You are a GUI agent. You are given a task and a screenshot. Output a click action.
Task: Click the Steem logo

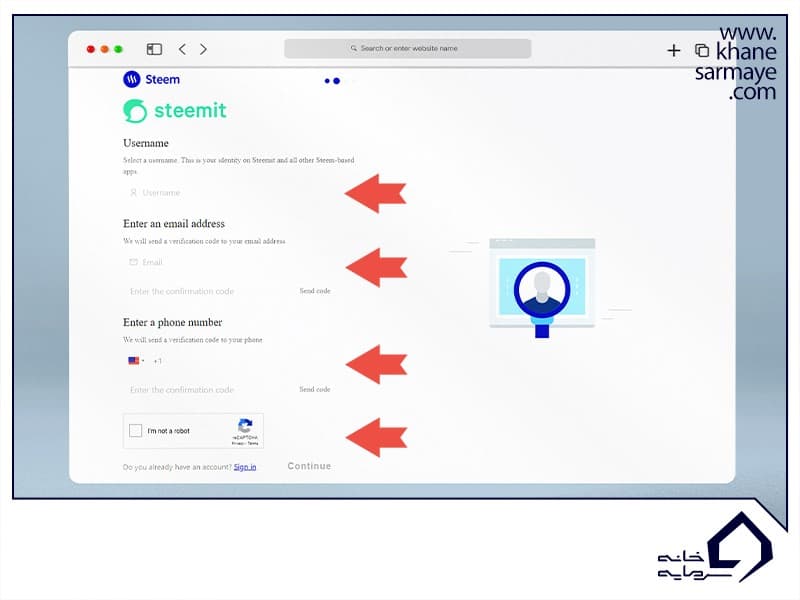coord(152,79)
